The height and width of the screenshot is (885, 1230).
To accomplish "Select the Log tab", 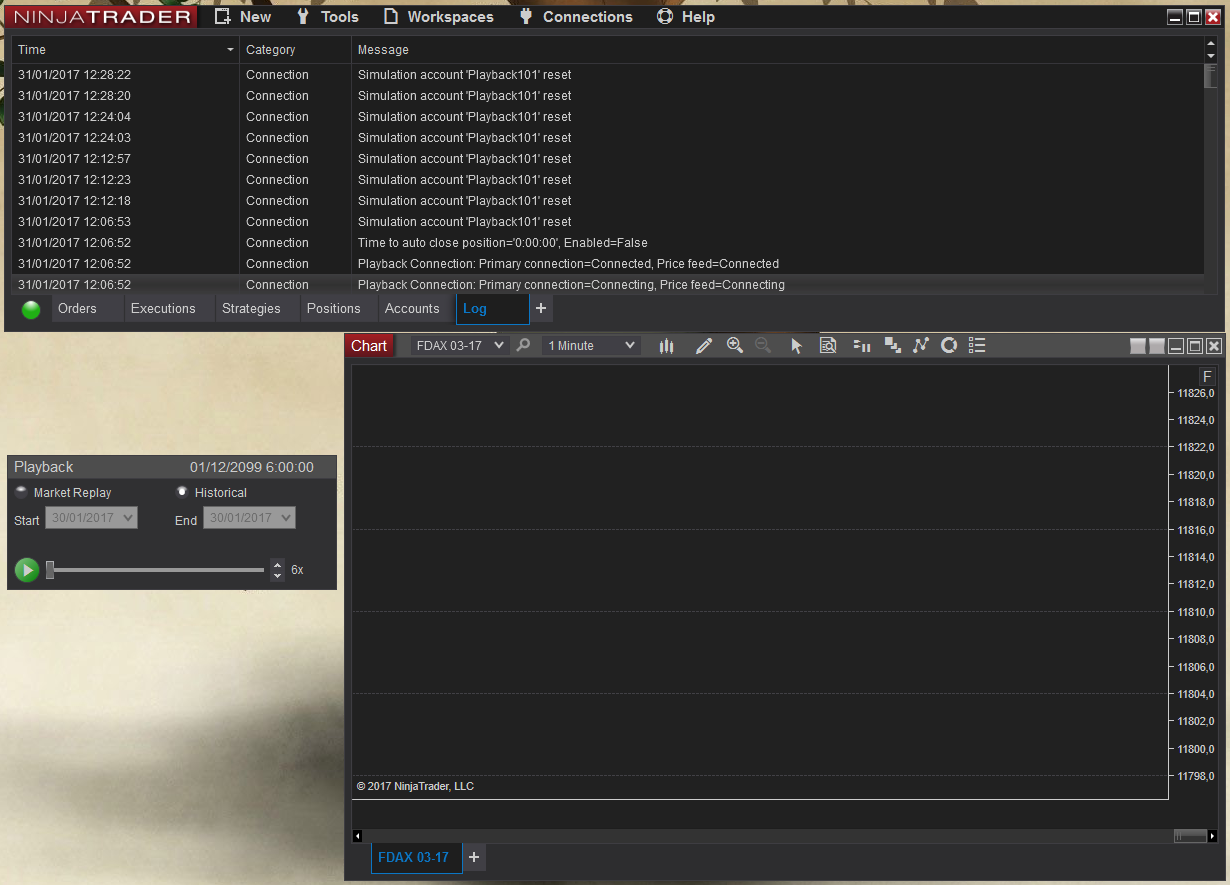I will tap(492, 309).
